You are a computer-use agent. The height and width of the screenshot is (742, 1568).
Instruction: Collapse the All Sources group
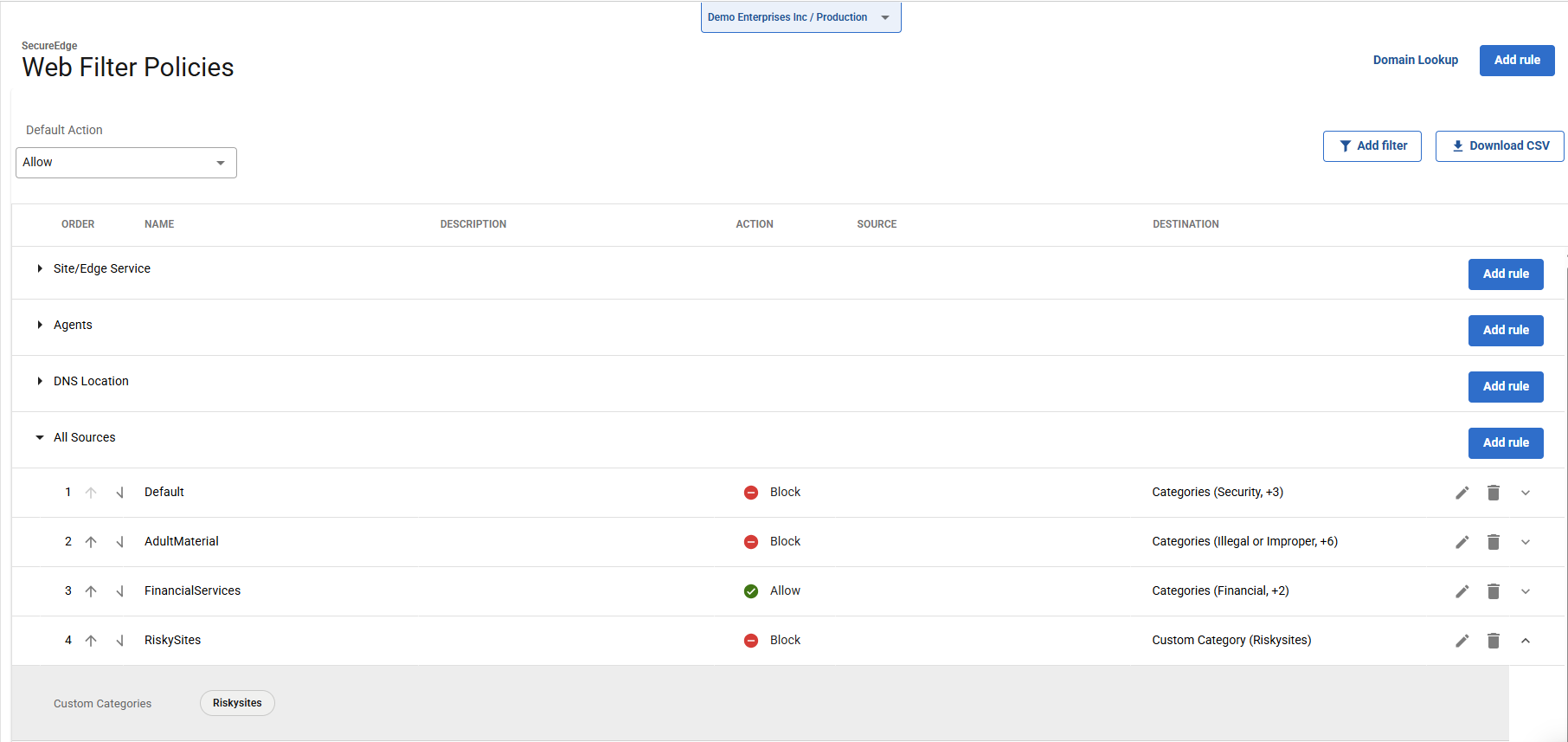[x=40, y=437]
